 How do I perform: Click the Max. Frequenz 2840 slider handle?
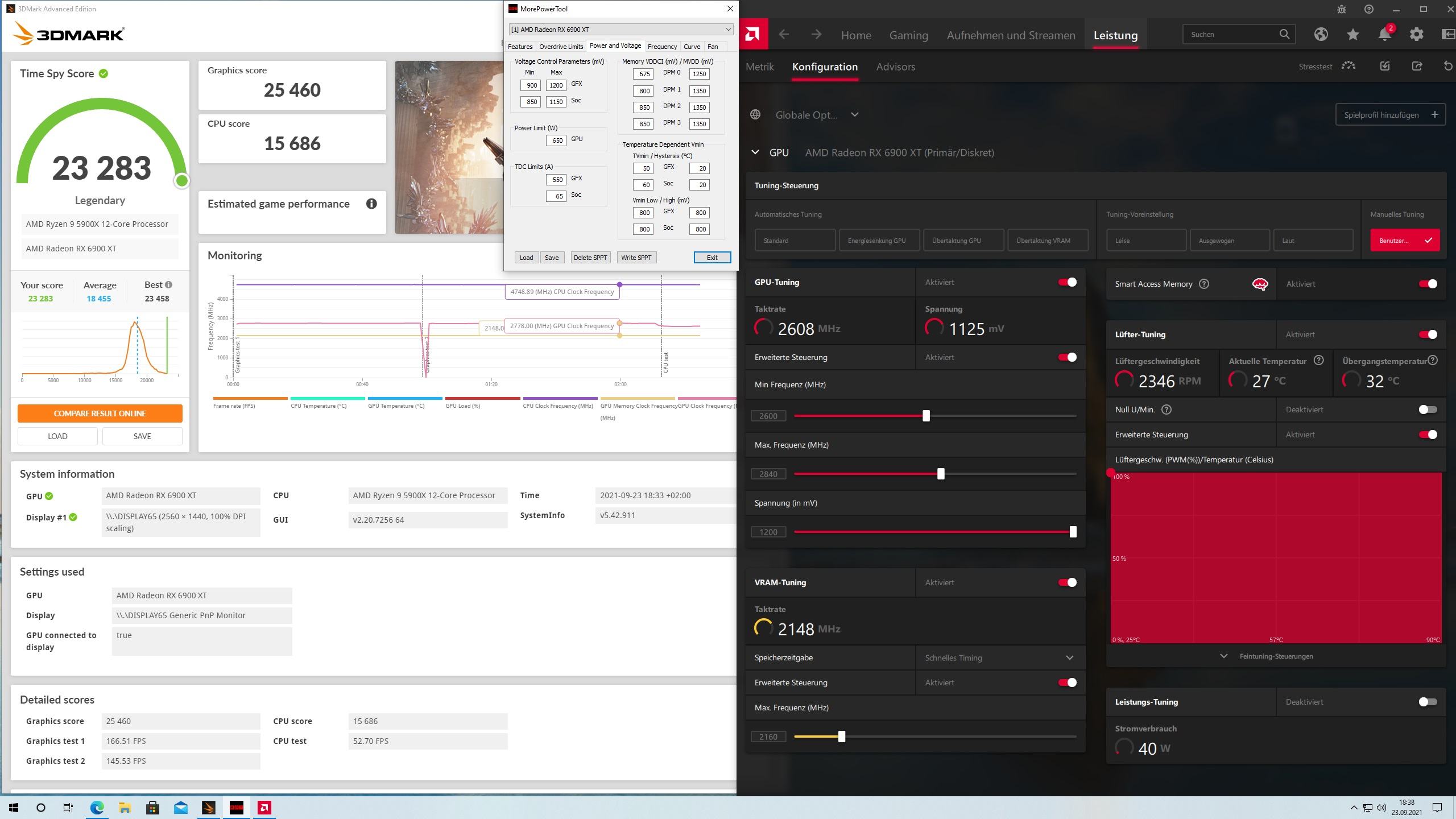coord(941,474)
